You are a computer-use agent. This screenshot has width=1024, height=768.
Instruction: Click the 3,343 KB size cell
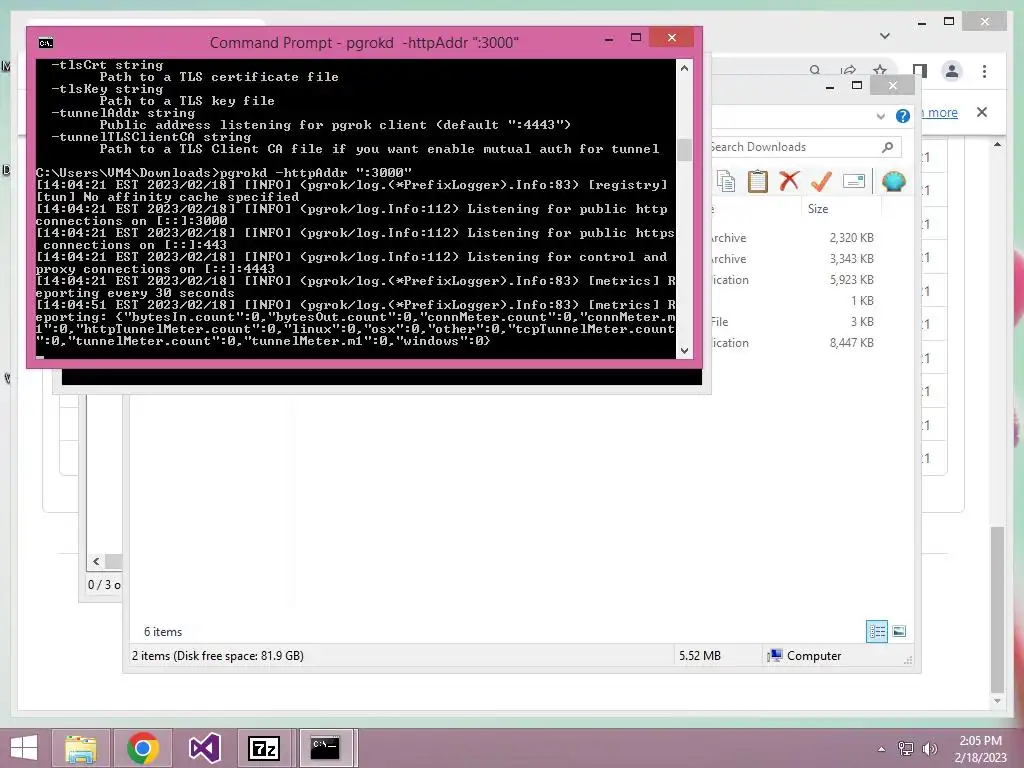[x=852, y=259]
